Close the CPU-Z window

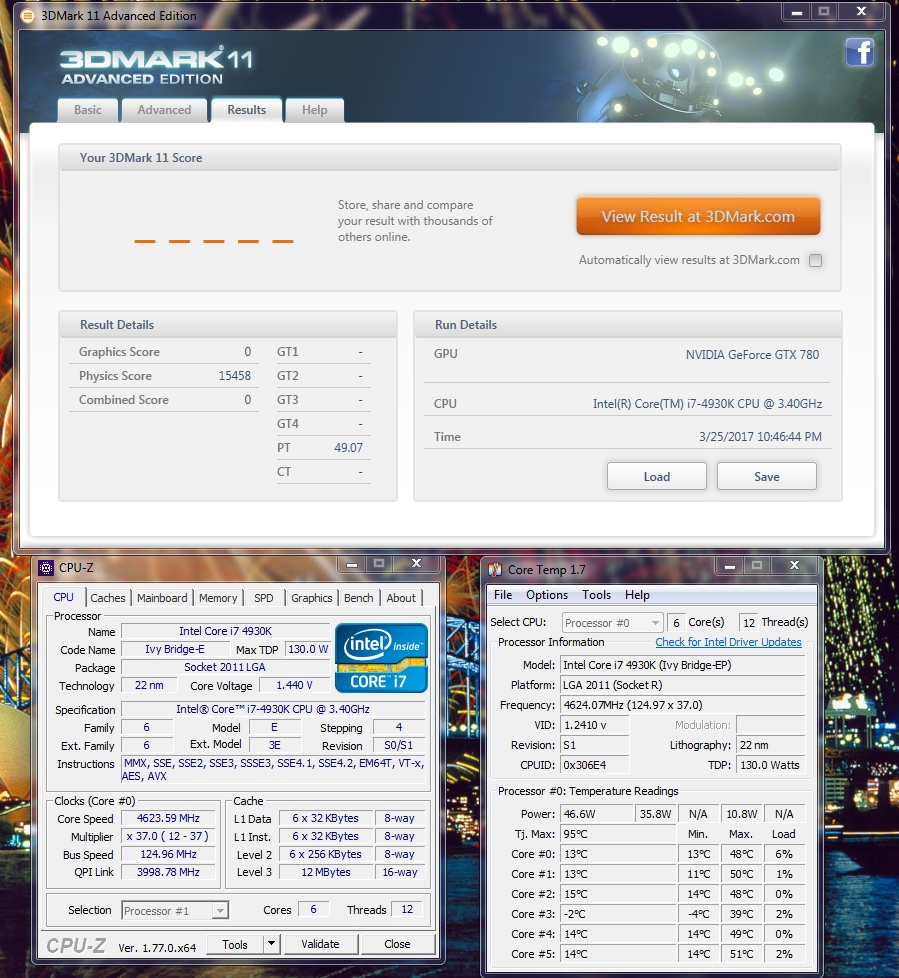tap(417, 564)
